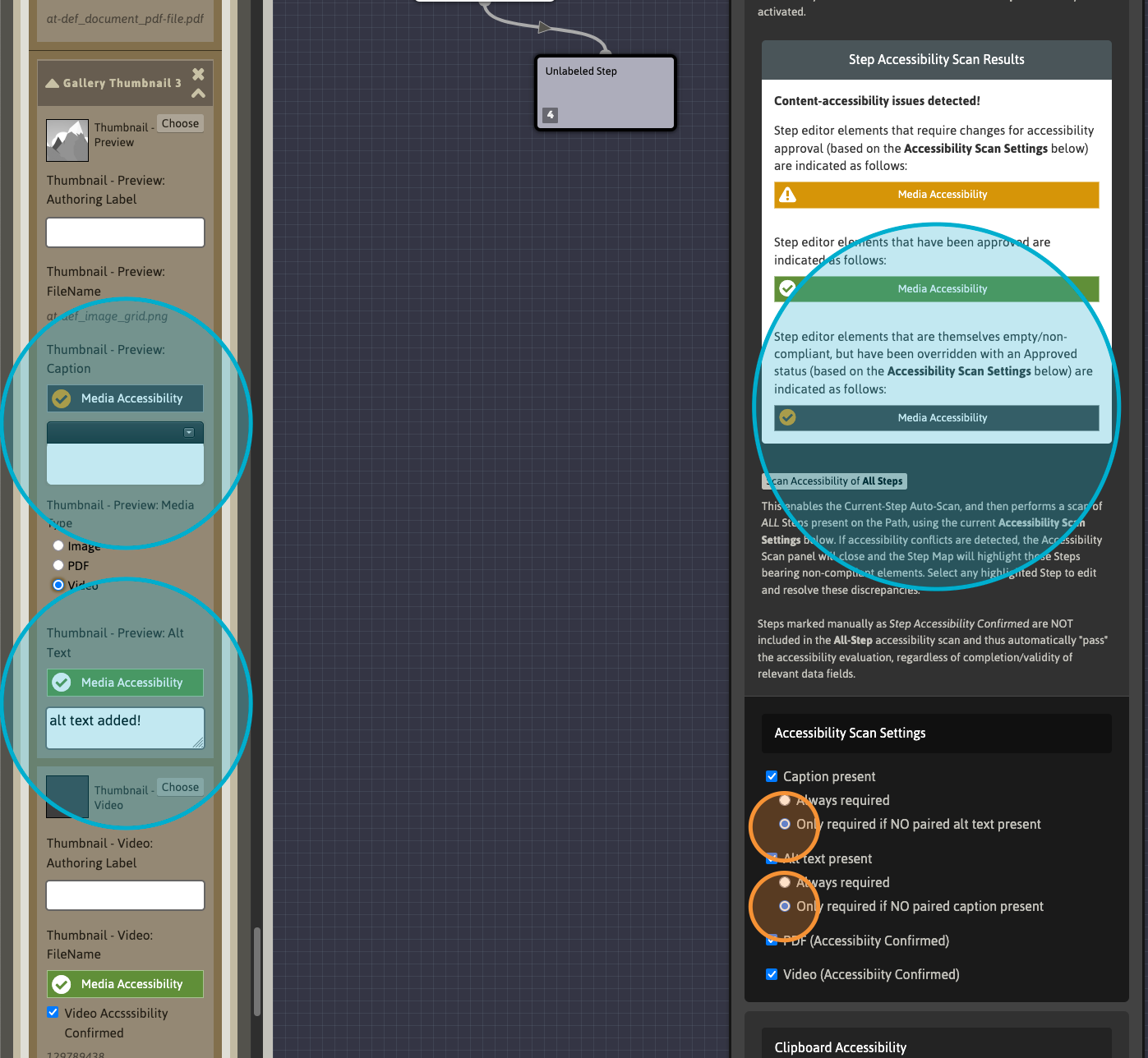Click Choose button for Thumbnail Video
Screen dimensions: 1148x1058
(x=180, y=787)
